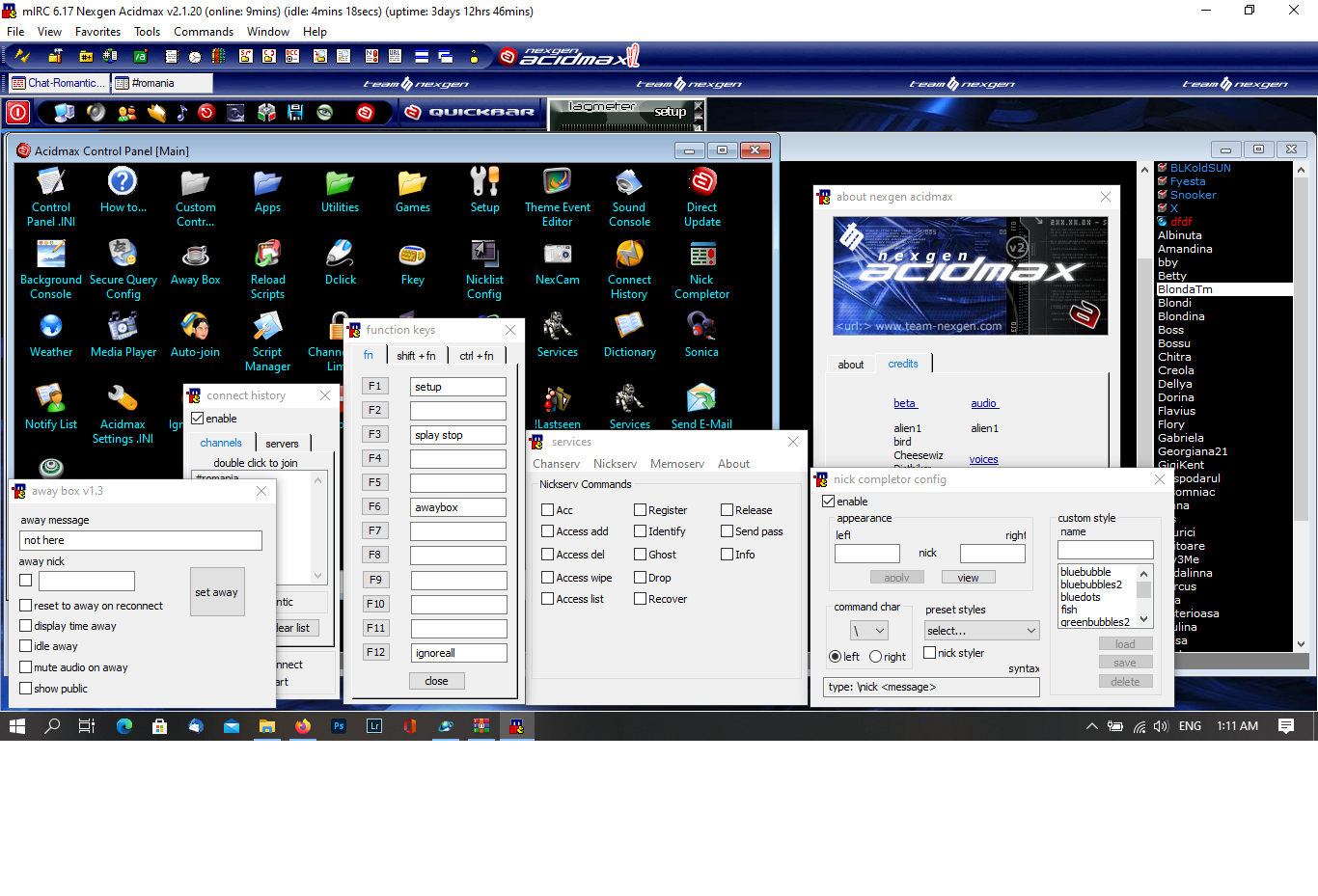
Task: Launch the Sound Console icon
Action: [x=629, y=196]
